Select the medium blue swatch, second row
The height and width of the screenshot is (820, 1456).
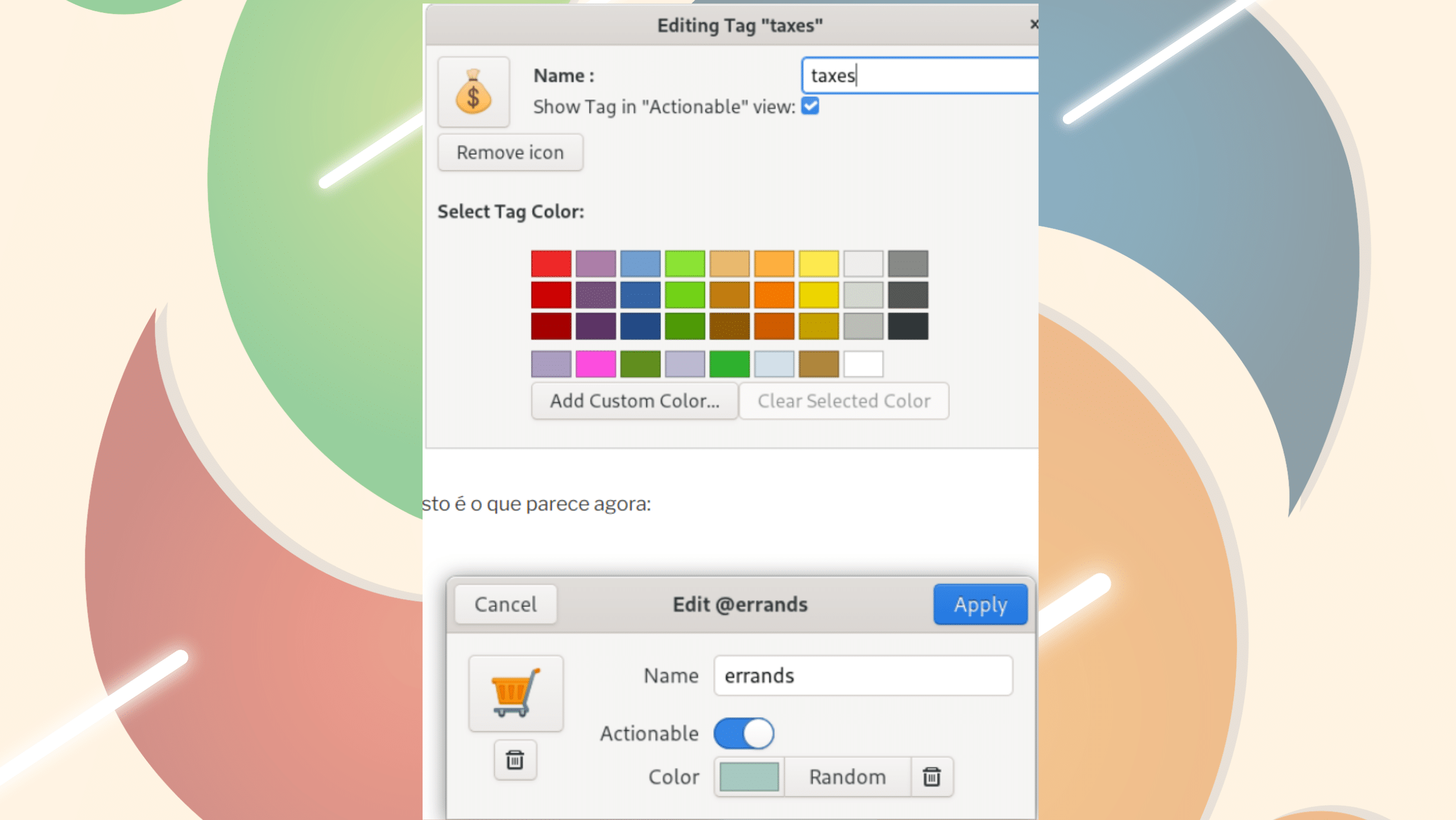[640, 295]
